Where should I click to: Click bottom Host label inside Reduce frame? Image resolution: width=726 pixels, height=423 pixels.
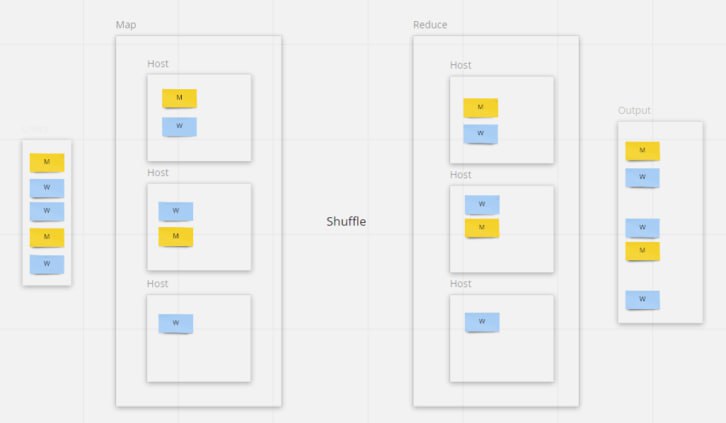pyautogui.click(x=460, y=284)
